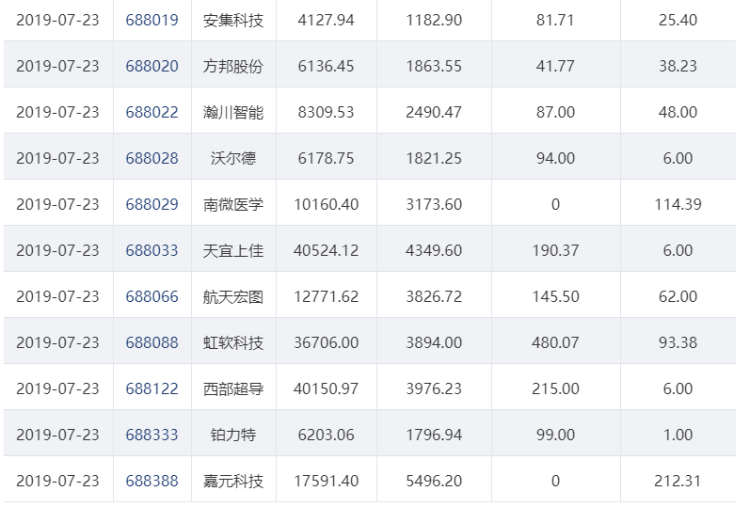Screen dimensions: 750x507
Task: Select stock code 688029
Action: tap(152, 205)
